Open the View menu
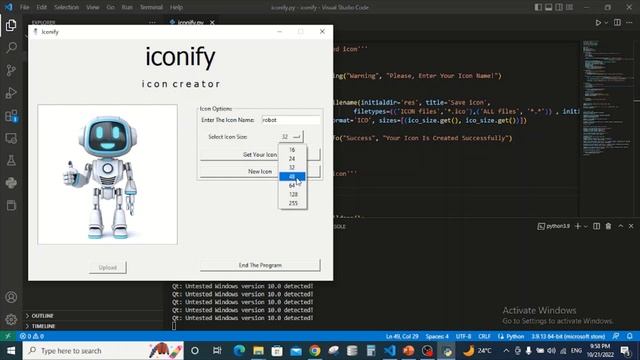 (93, 7)
